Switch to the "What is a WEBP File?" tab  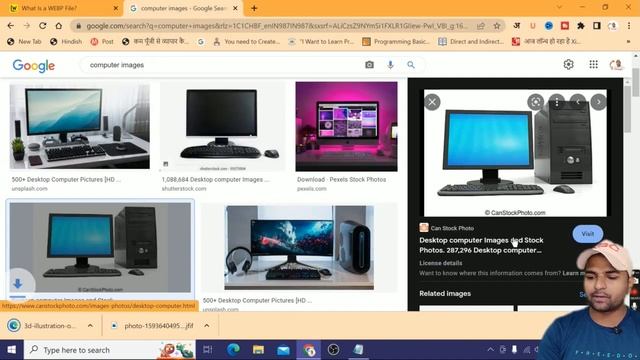coord(61,8)
